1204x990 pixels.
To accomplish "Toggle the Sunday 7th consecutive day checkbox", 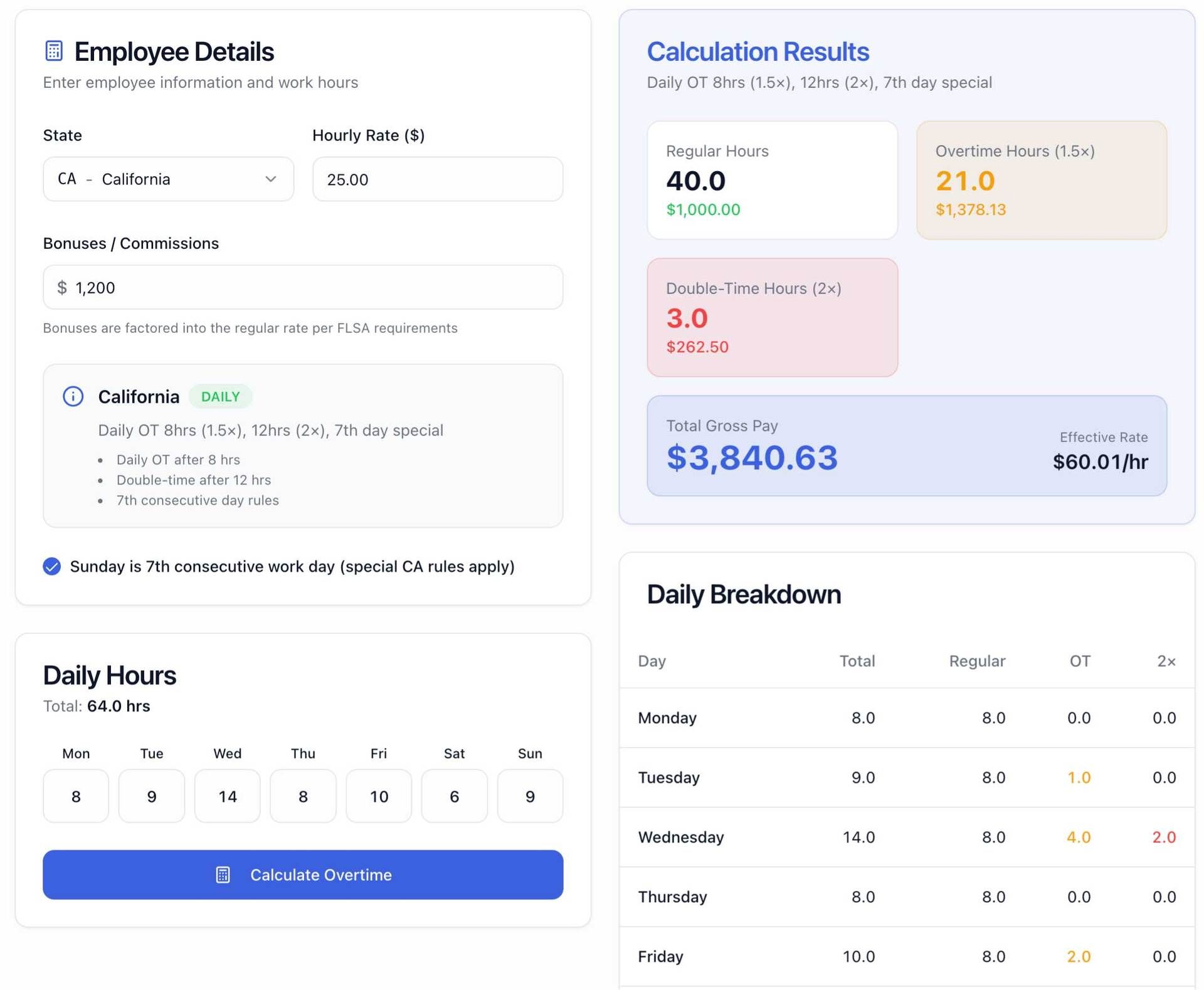I will (x=52, y=566).
